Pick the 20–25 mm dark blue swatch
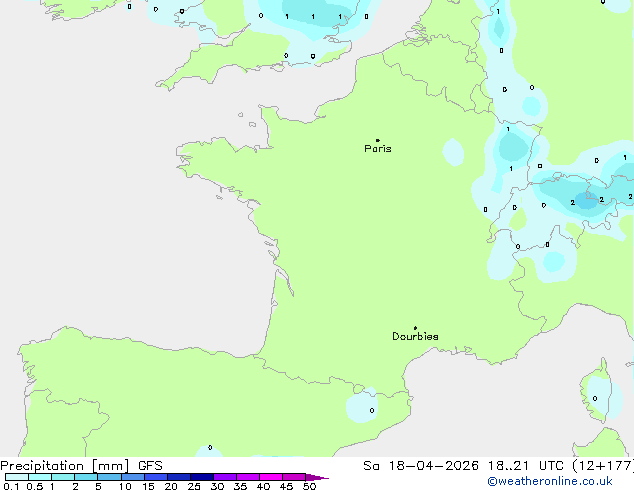The width and height of the screenshot is (634, 490). [179, 477]
